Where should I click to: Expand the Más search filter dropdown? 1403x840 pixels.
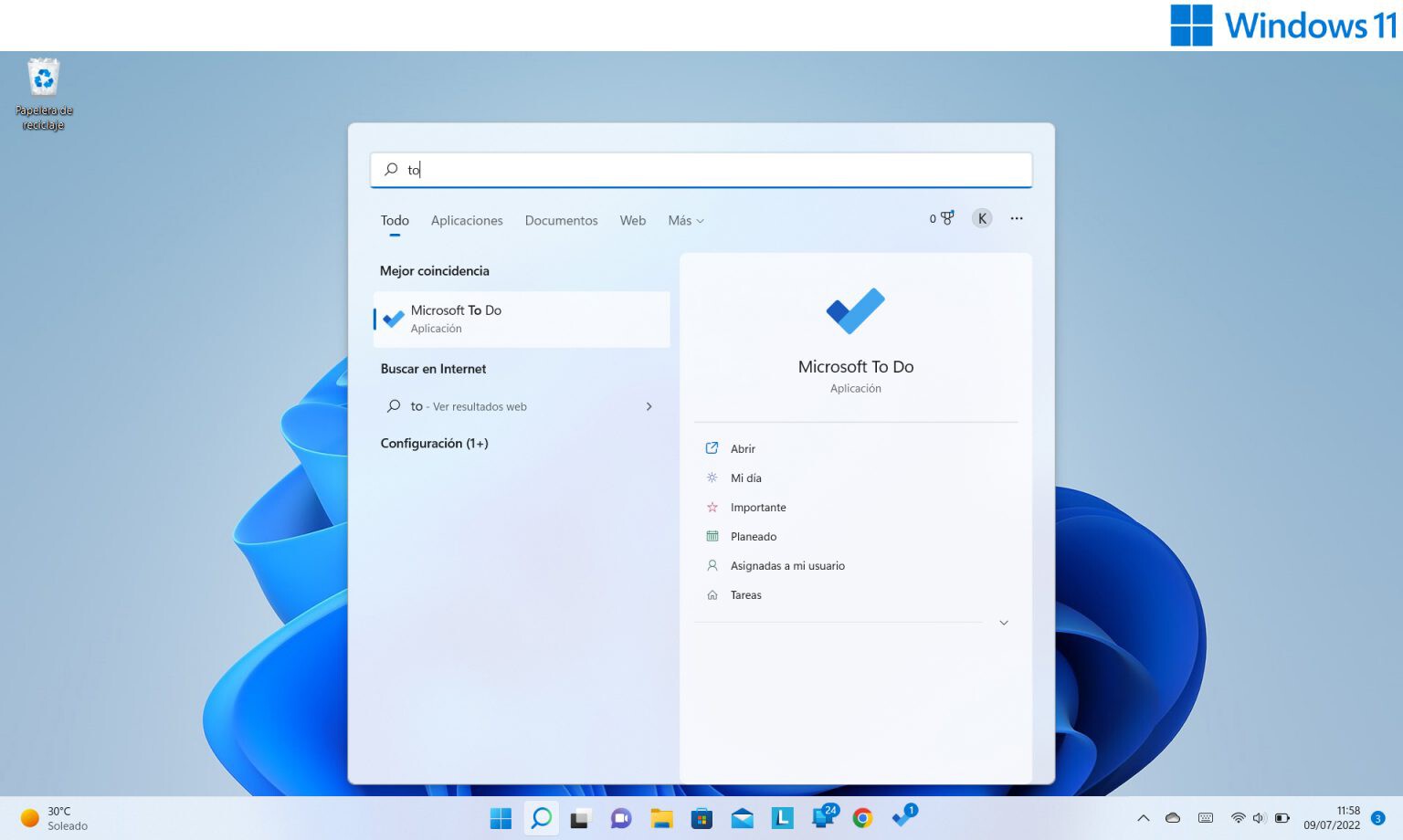pyautogui.click(x=685, y=220)
